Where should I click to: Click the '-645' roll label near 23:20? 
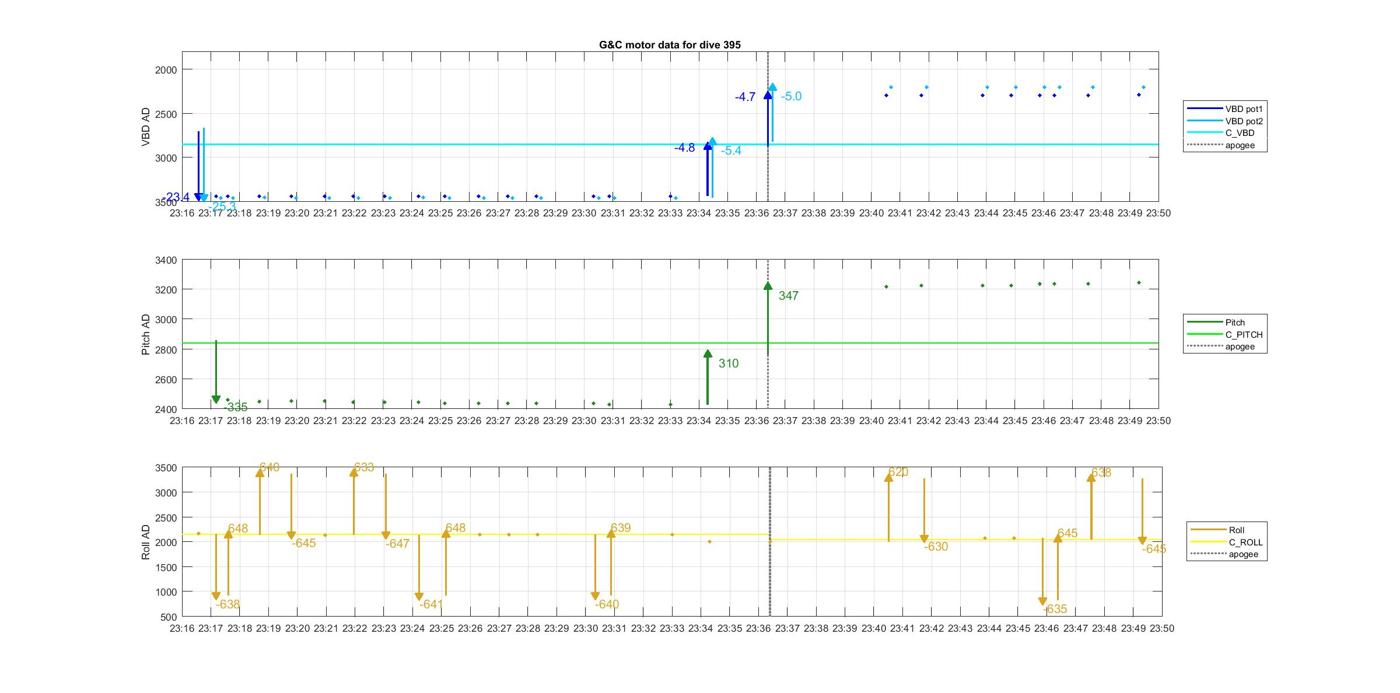pyautogui.click(x=304, y=544)
